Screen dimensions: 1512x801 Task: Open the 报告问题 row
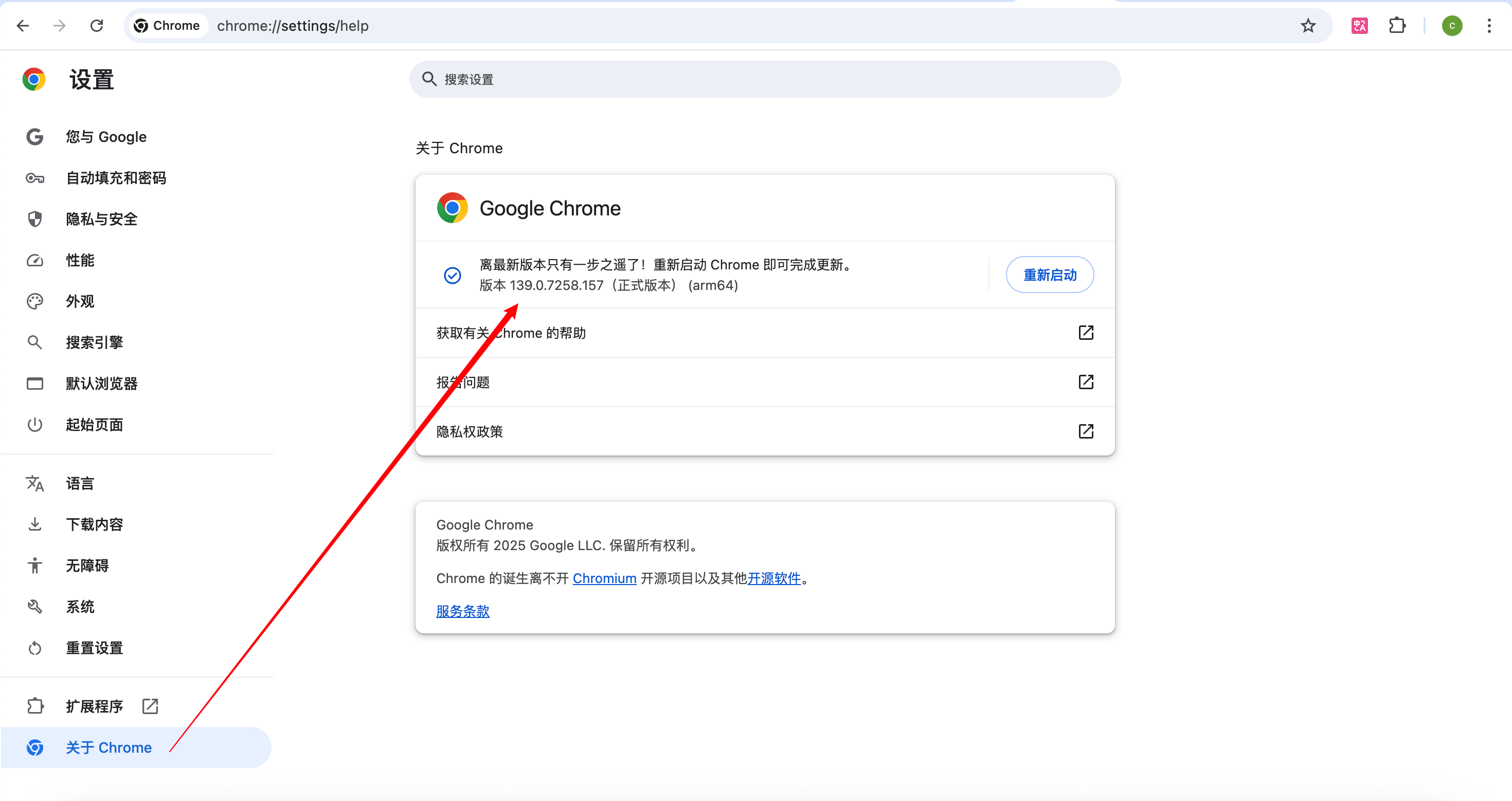[x=765, y=382]
